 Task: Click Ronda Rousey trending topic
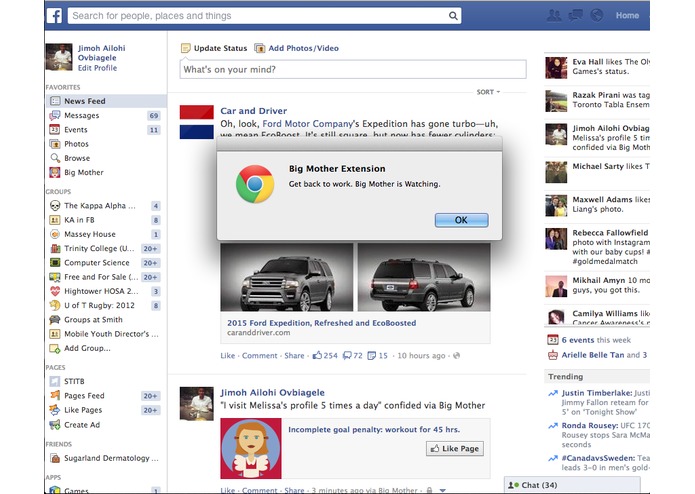pos(590,425)
